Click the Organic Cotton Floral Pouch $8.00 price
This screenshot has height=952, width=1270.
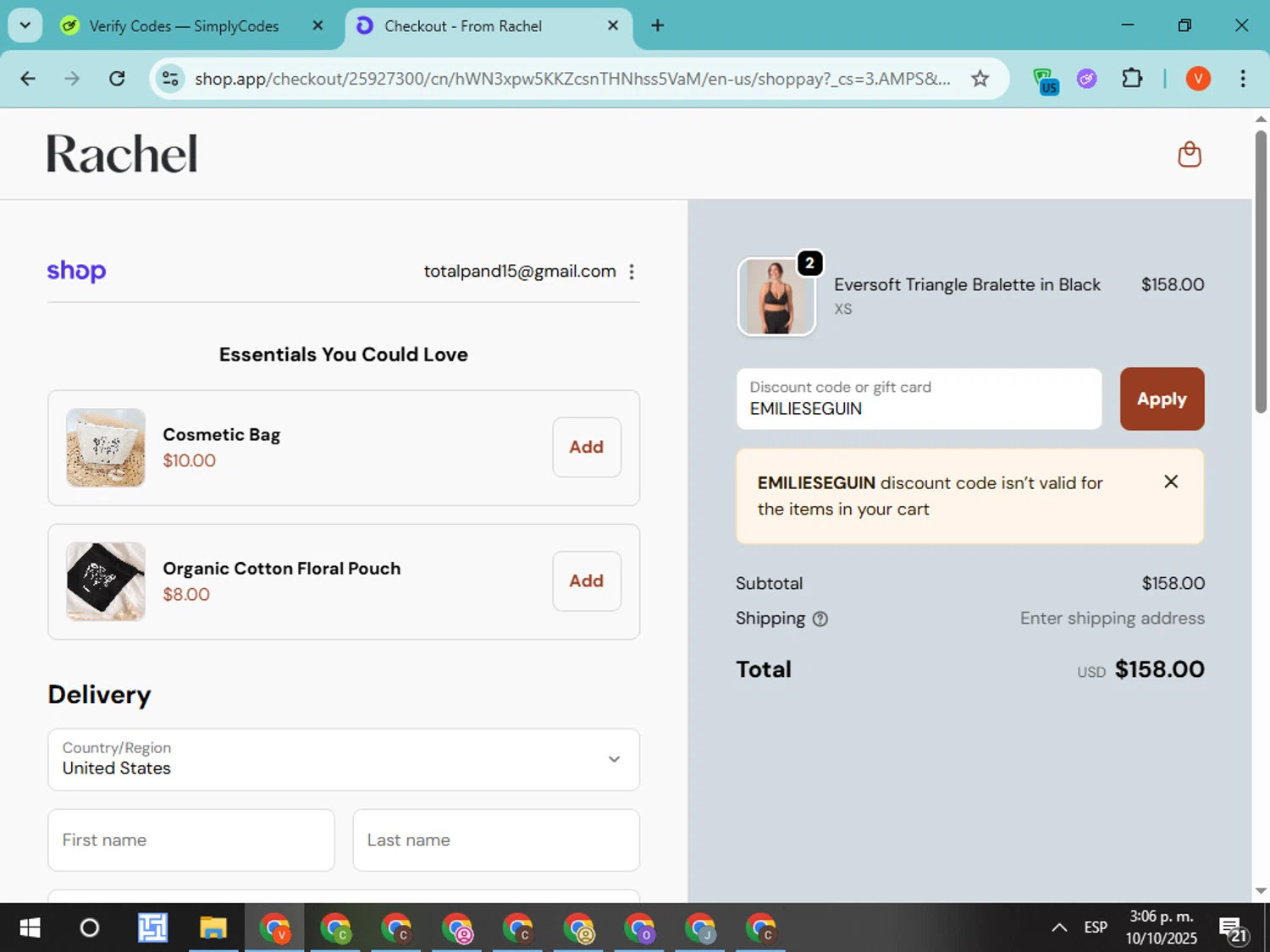click(x=186, y=594)
